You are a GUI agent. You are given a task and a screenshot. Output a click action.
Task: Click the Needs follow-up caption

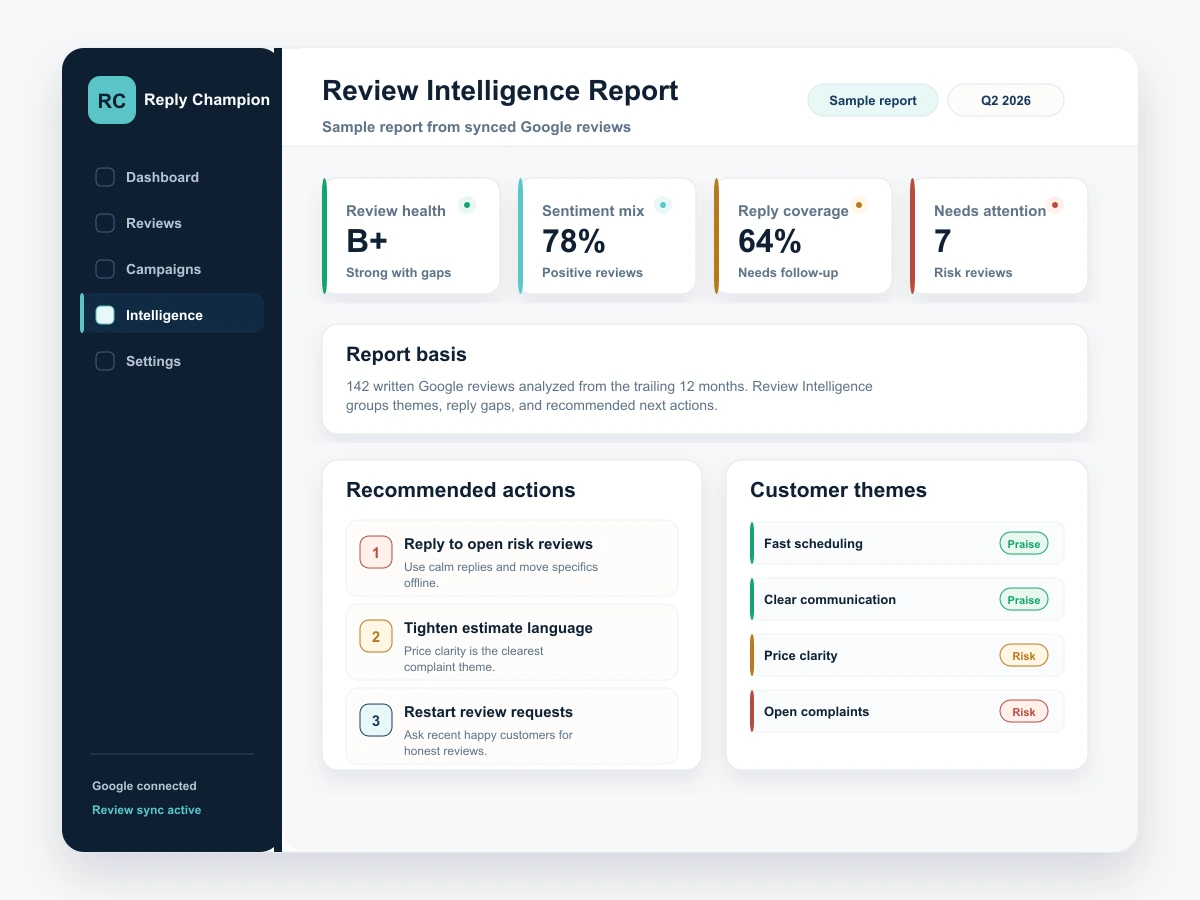(788, 273)
